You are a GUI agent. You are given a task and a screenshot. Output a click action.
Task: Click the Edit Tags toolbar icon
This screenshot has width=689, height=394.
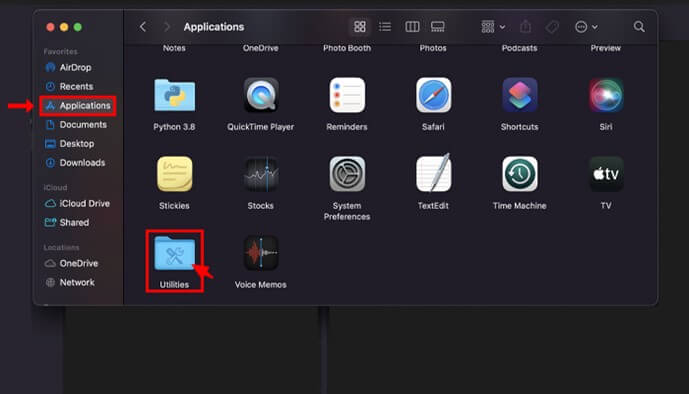552,27
